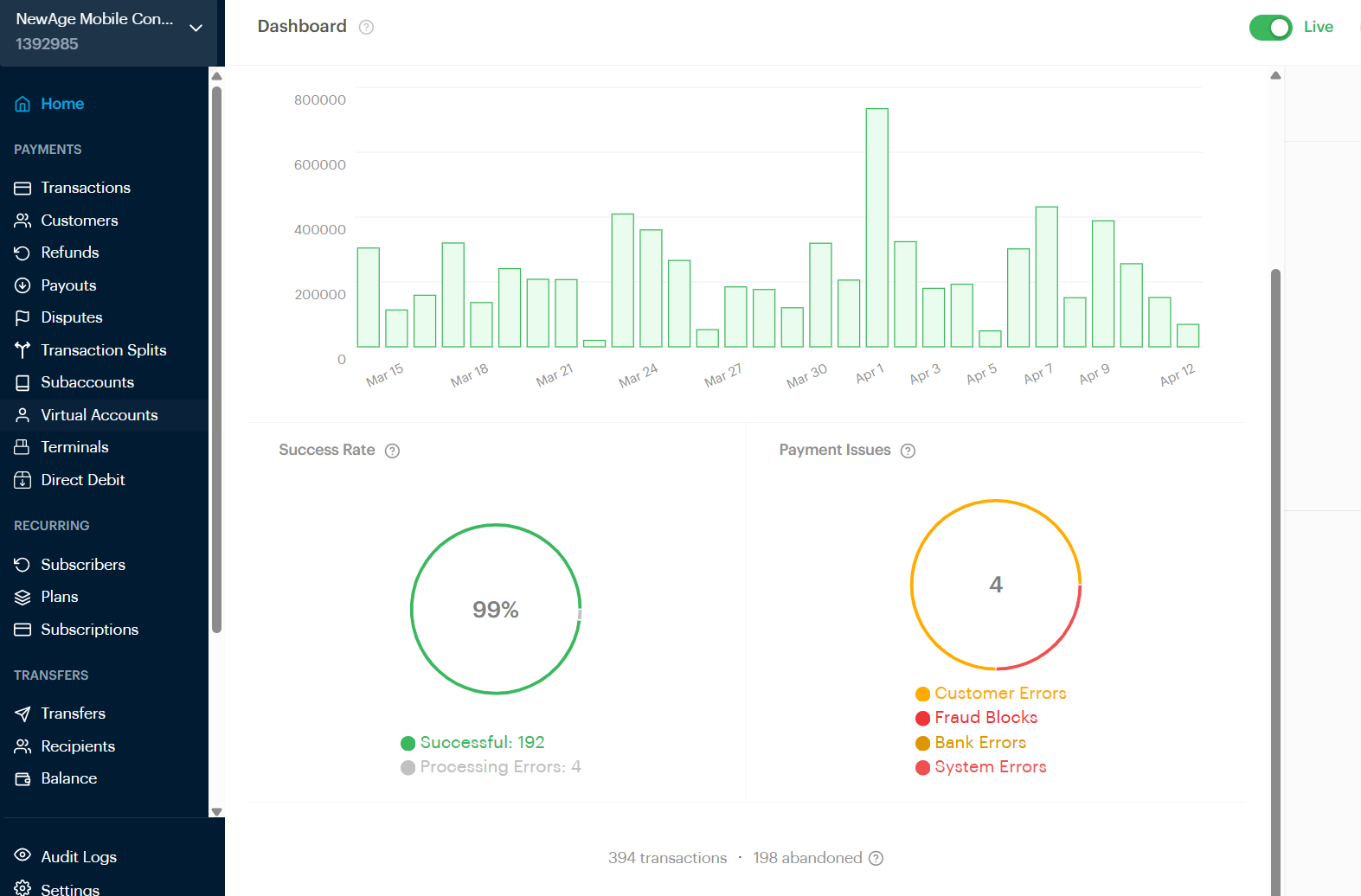This screenshot has width=1361, height=896.
Task: Toggle the Live mode switch off
Action: [x=1270, y=28]
